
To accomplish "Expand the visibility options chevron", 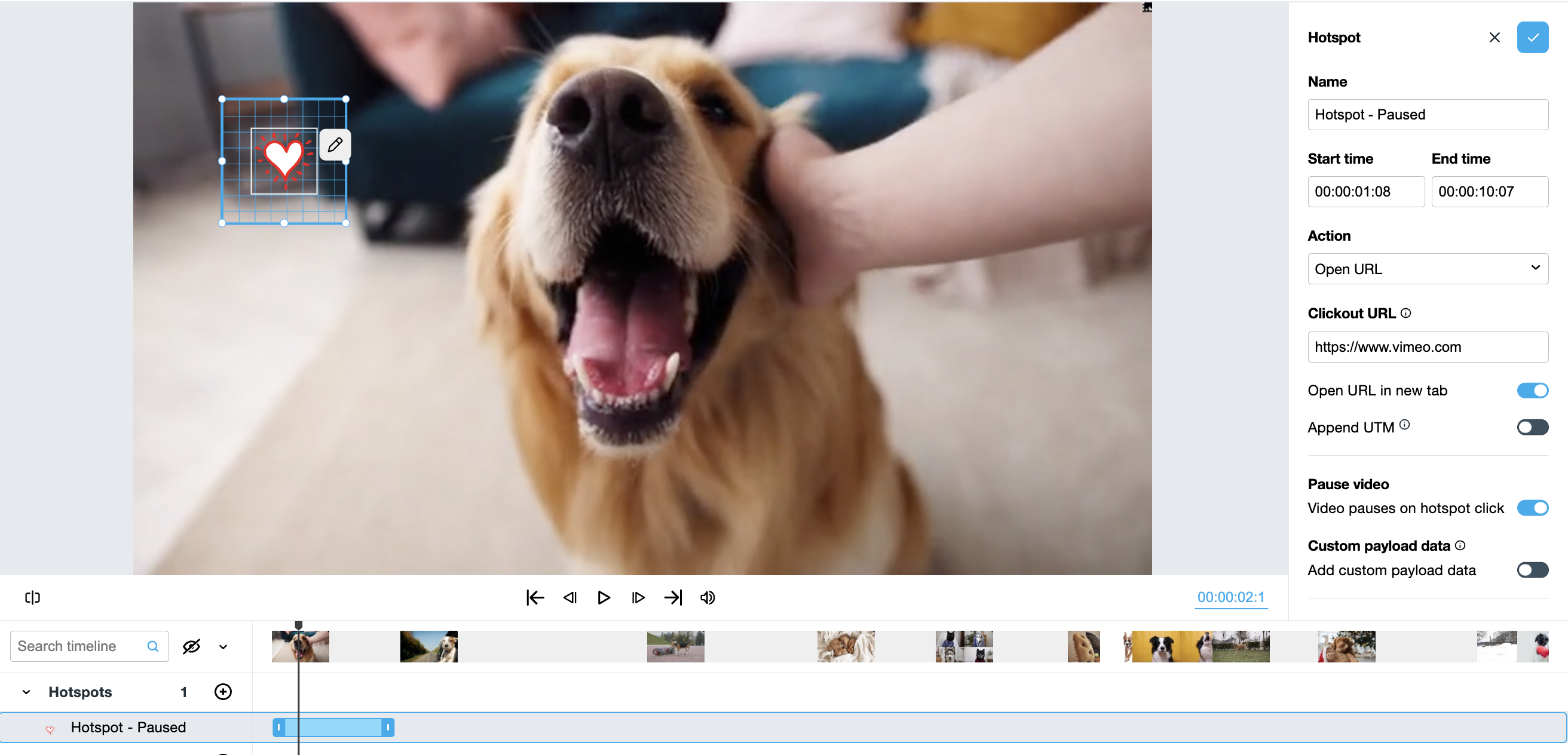I will [223, 647].
